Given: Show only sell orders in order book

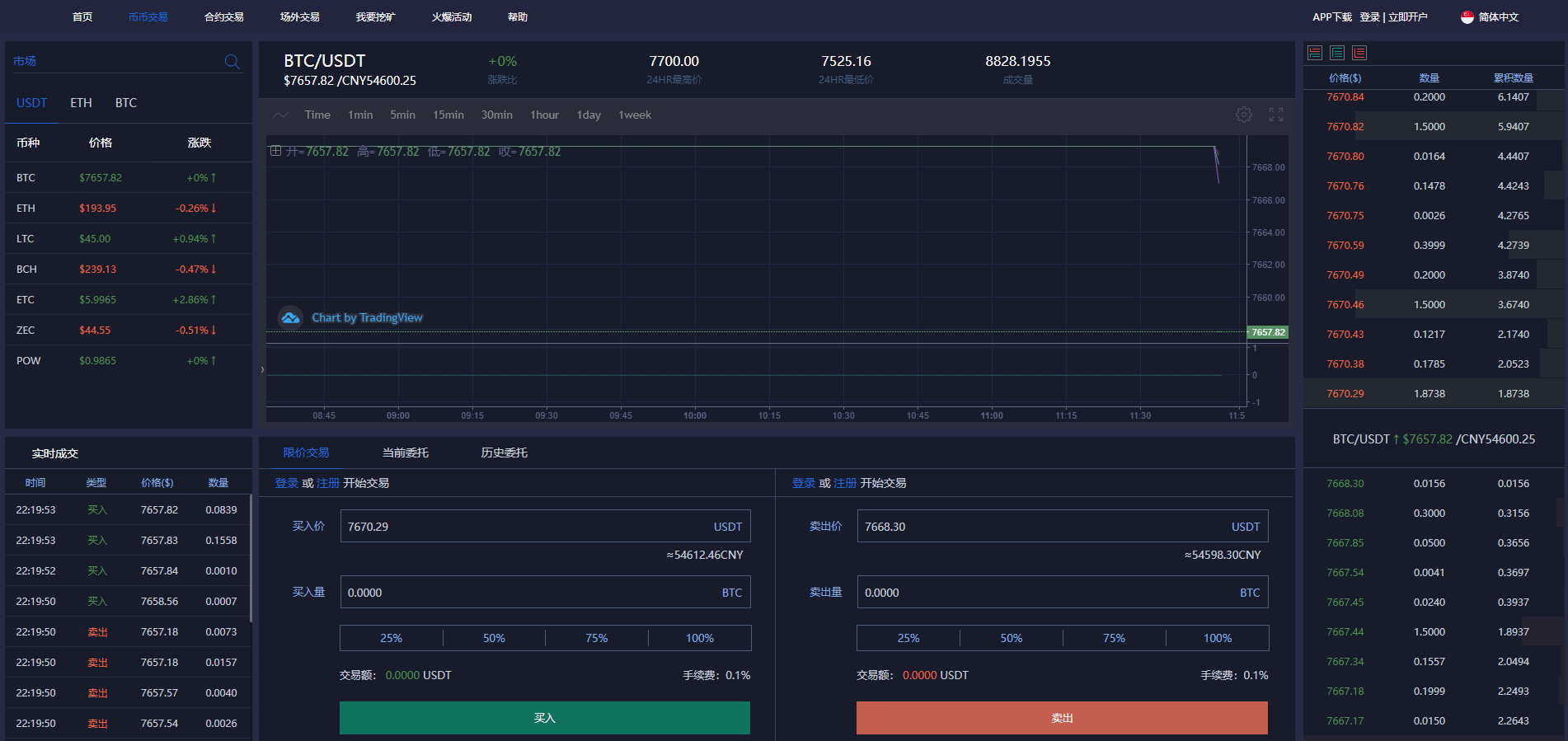Looking at the screenshot, I should [x=1359, y=53].
